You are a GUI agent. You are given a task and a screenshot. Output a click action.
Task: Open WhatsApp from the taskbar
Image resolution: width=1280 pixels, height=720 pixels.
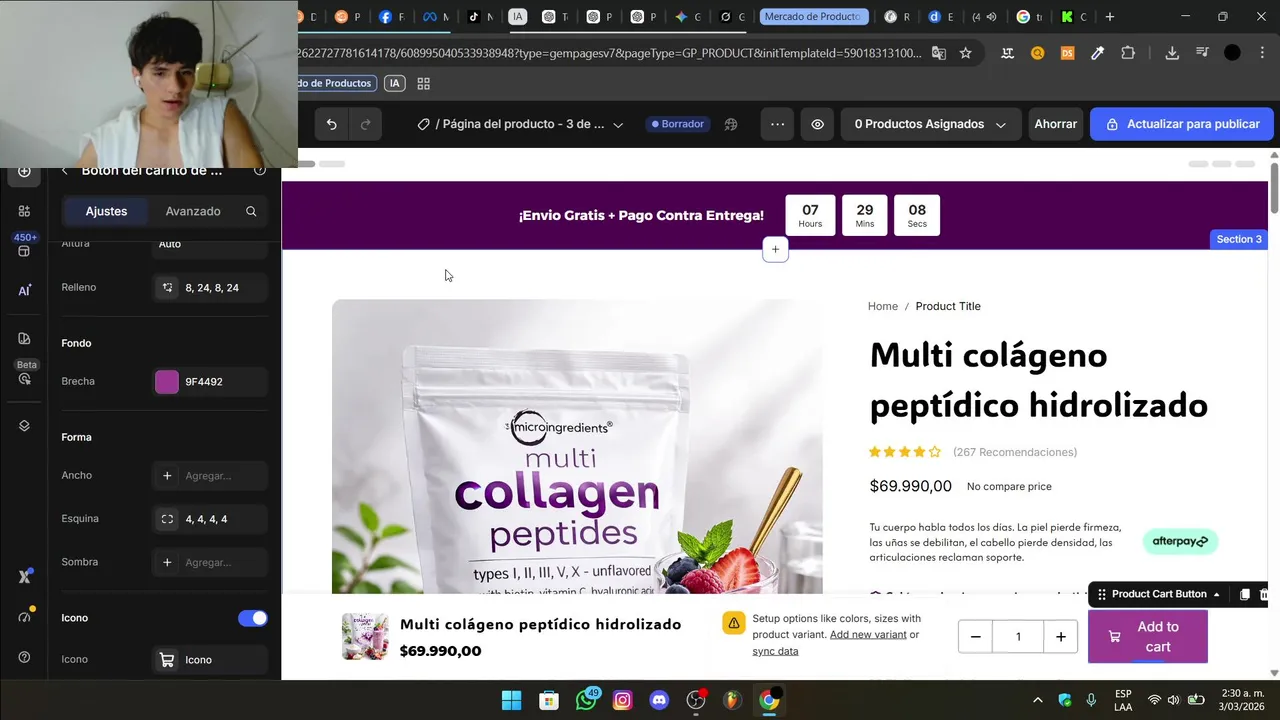586,700
